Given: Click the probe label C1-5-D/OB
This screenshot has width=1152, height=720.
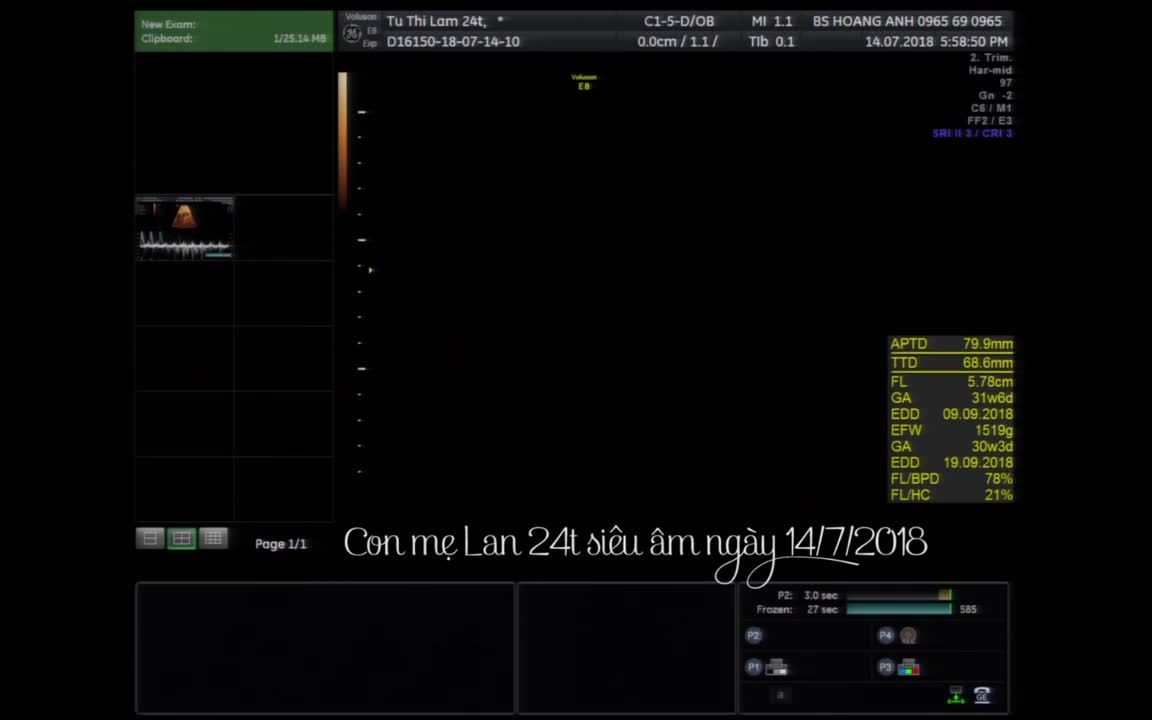Looking at the screenshot, I should click(x=679, y=21).
